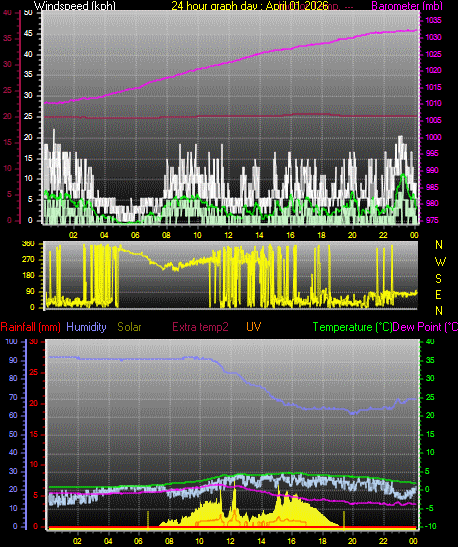458x547 pixels.
Task: Click the compass letter "S"
Action: click(438, 278)
